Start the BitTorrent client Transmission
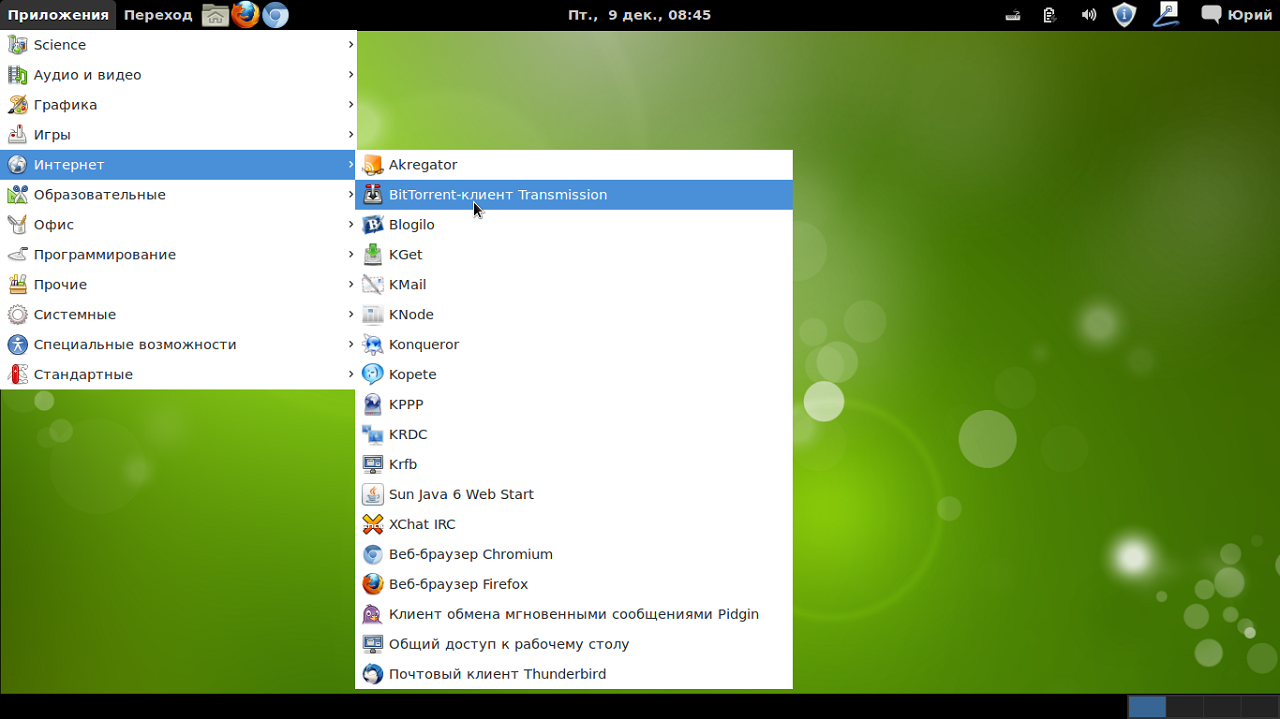This screenshot has width=1280, height=719. click(x=574, y=195)
